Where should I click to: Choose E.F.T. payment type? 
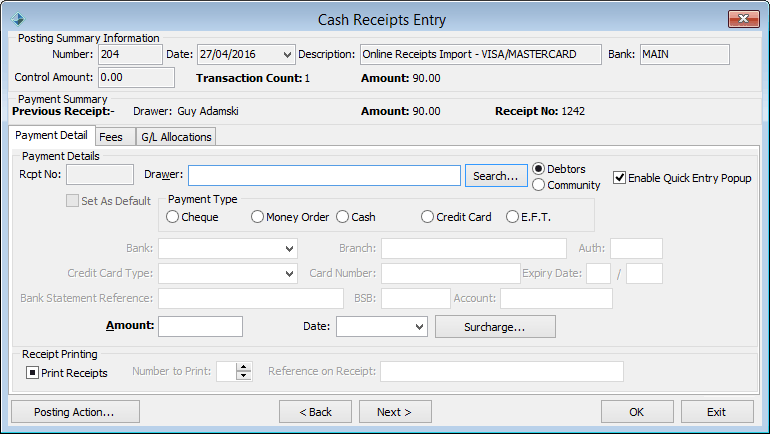[x=512, y=217]
